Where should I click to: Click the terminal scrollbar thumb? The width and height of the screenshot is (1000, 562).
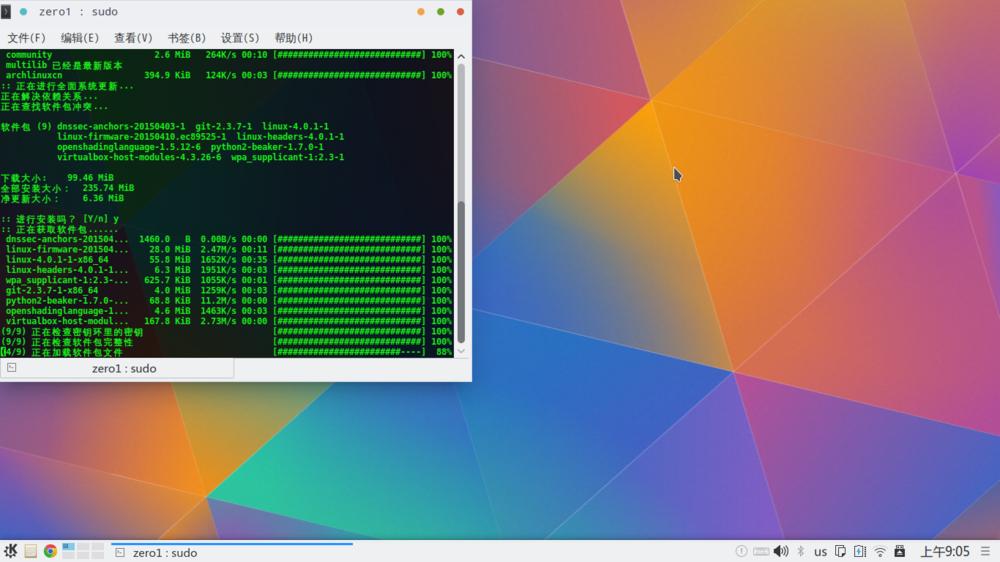[x=461, y=272]
